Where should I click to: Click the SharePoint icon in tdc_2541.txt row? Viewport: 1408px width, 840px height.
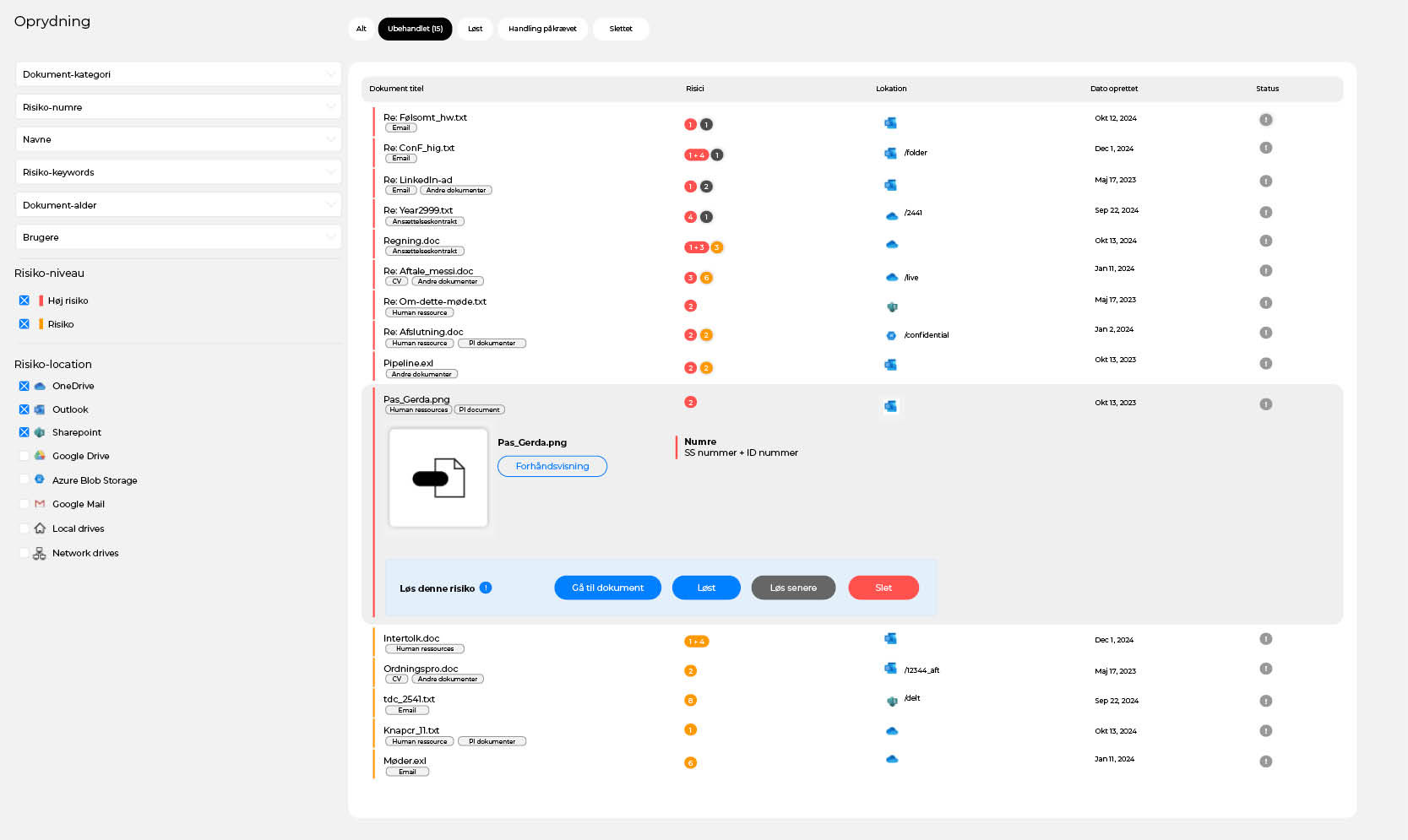(891, 701)
